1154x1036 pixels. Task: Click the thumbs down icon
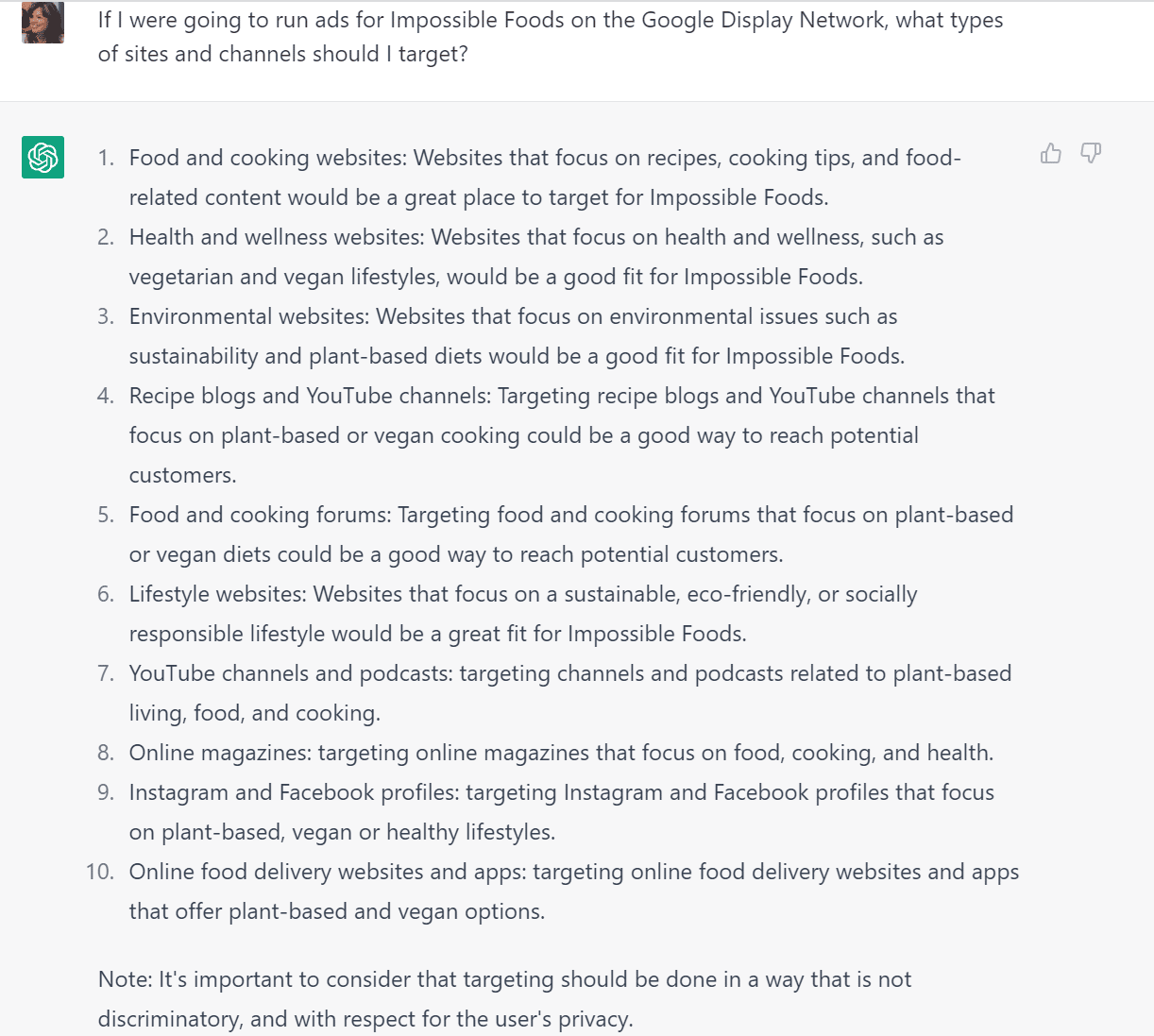[x=1091, y=153]
